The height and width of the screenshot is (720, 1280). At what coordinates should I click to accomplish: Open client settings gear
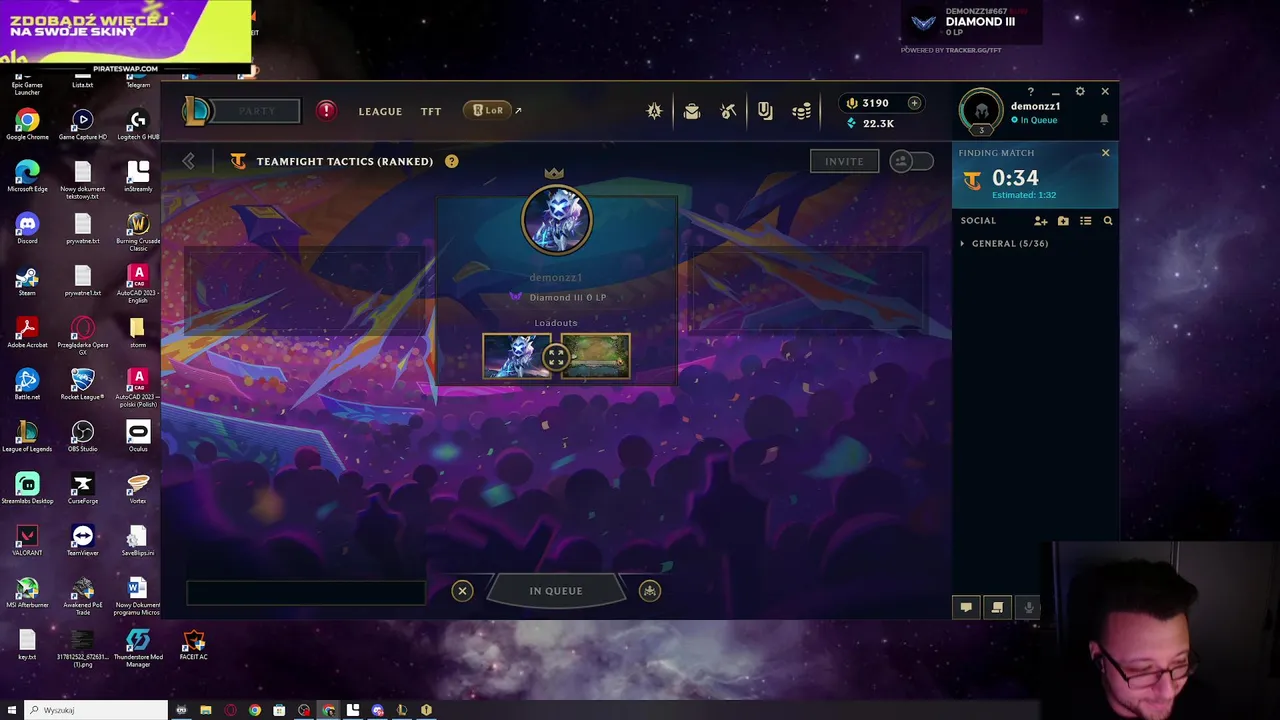point(1080,92)
